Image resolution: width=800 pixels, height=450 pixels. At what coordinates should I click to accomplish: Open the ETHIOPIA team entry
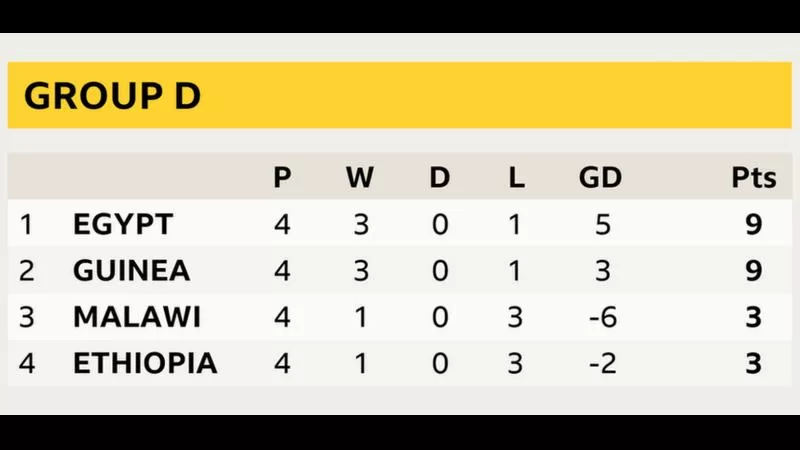click(x=145, y=363)
